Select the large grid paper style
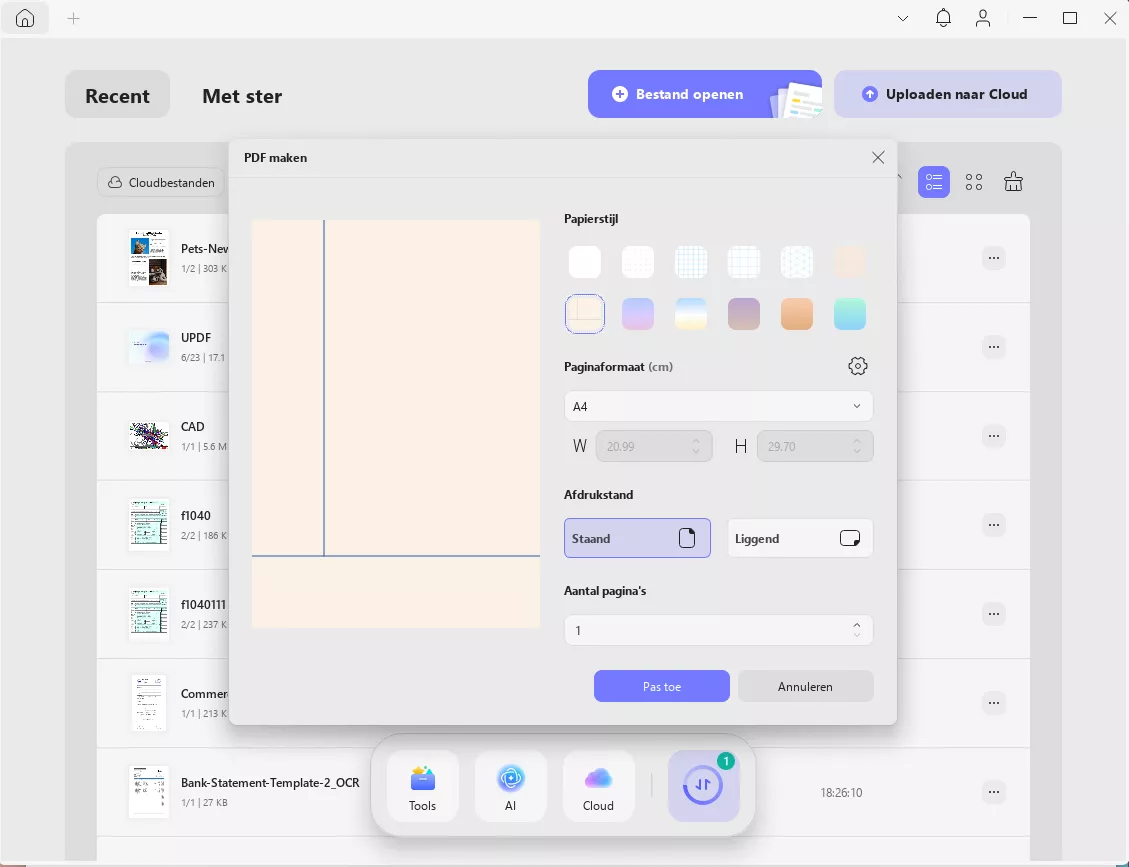The image size is (1129, 867). [744, 261]
